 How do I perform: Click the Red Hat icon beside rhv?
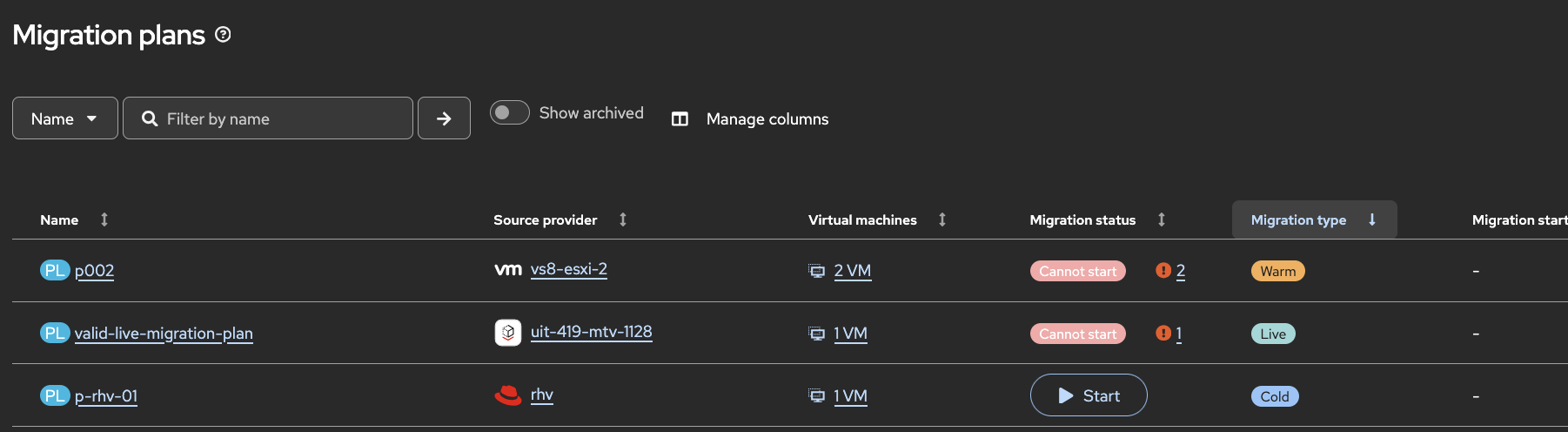tap(508, 395)
